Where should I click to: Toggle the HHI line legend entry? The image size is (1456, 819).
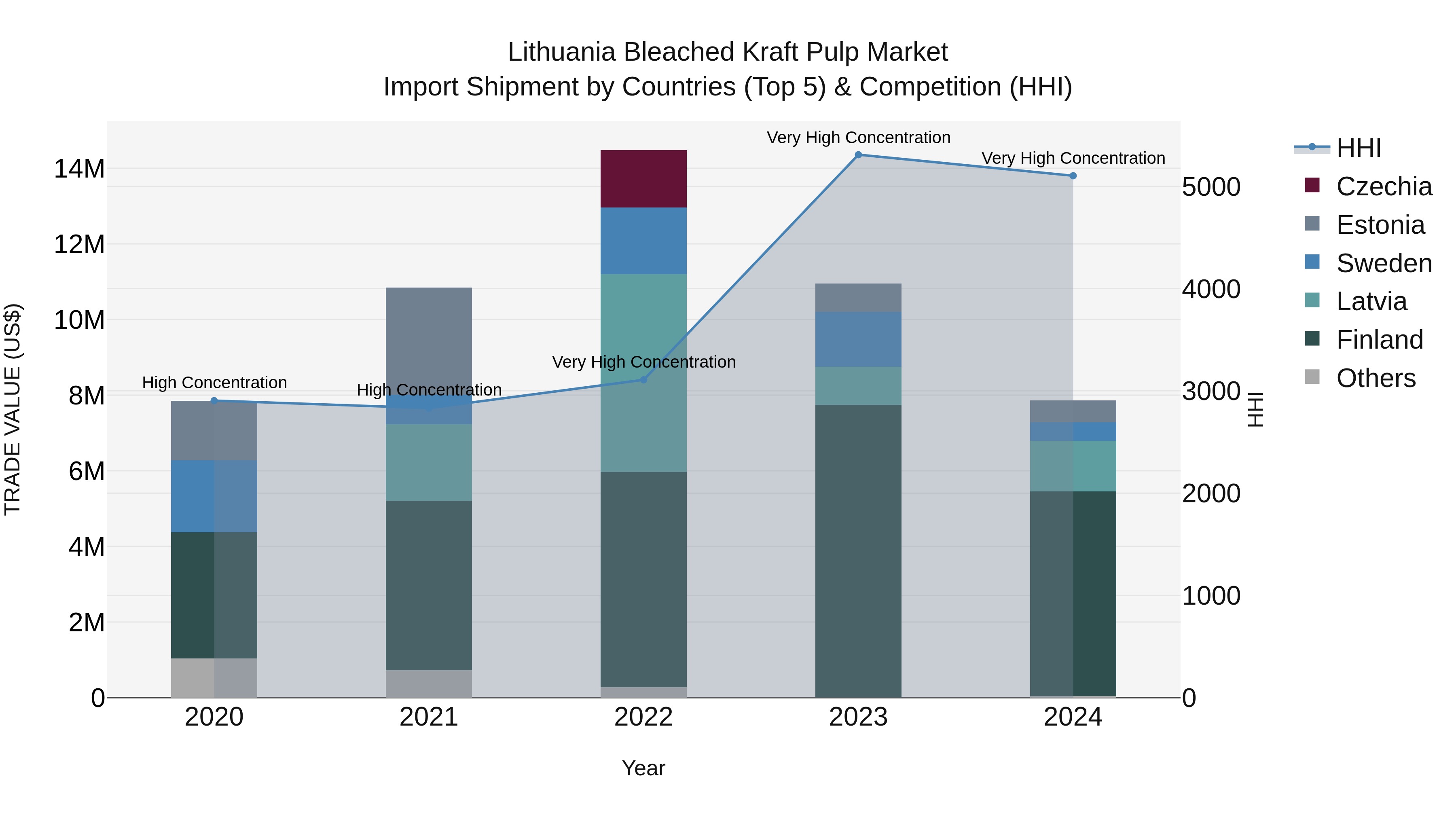tap(1337, 148)
